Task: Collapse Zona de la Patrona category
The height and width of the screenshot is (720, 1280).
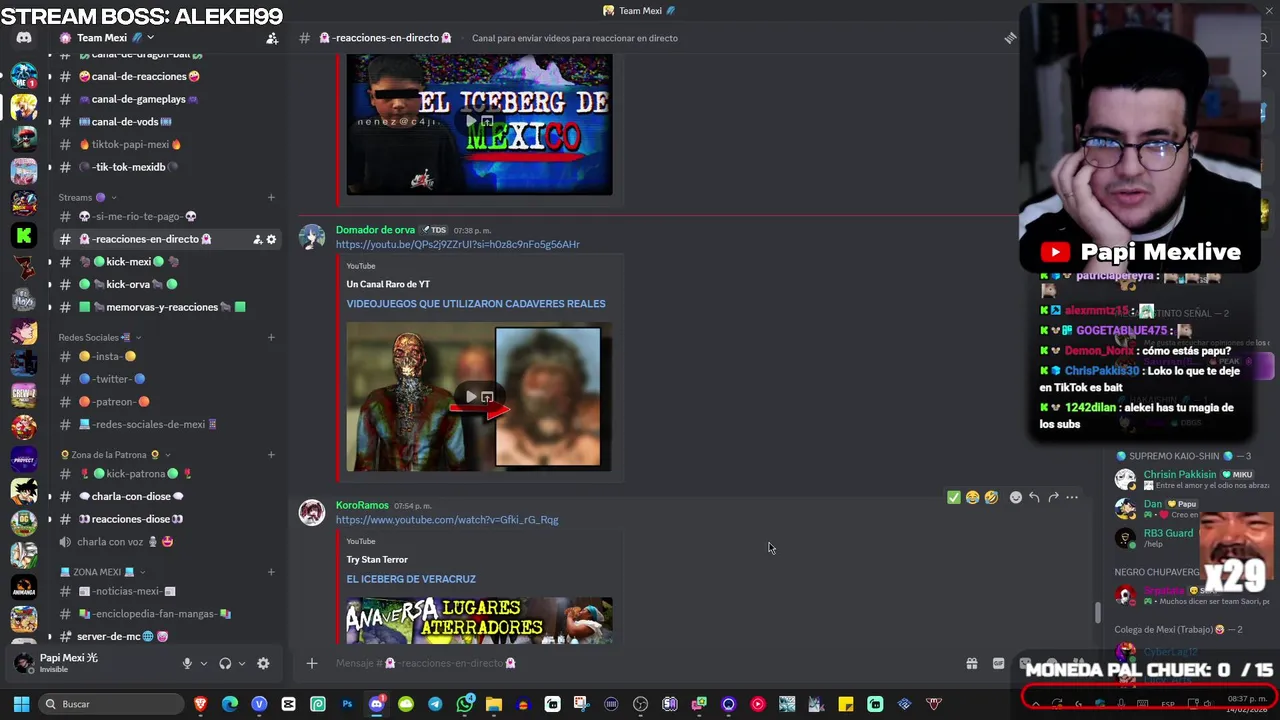Action: pyautogui.click(x=115, y=455)
